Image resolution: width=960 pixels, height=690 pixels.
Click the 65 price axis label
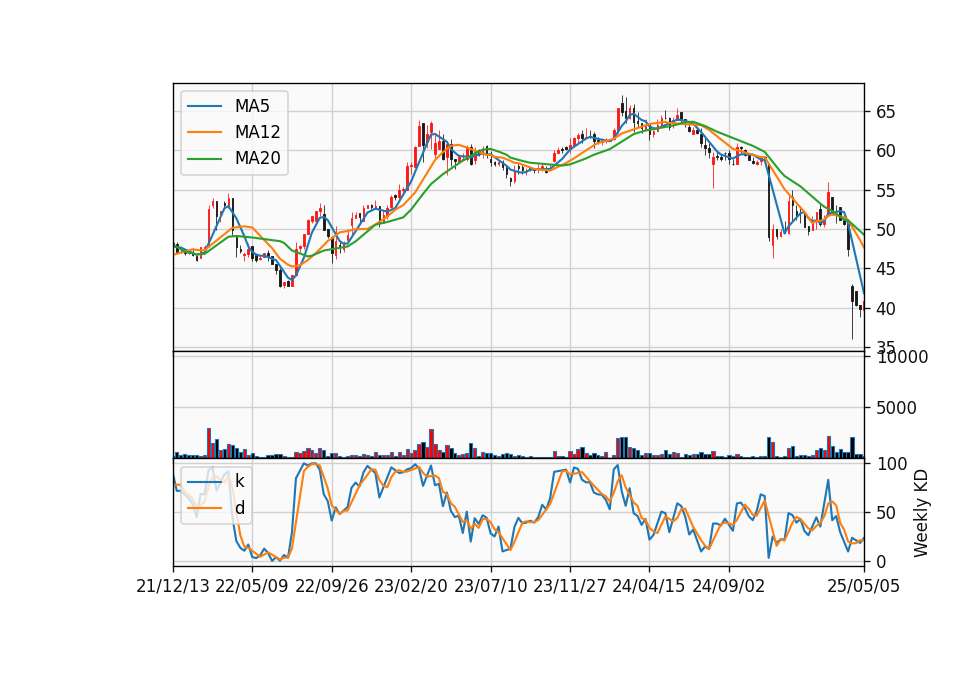(885, 112)
